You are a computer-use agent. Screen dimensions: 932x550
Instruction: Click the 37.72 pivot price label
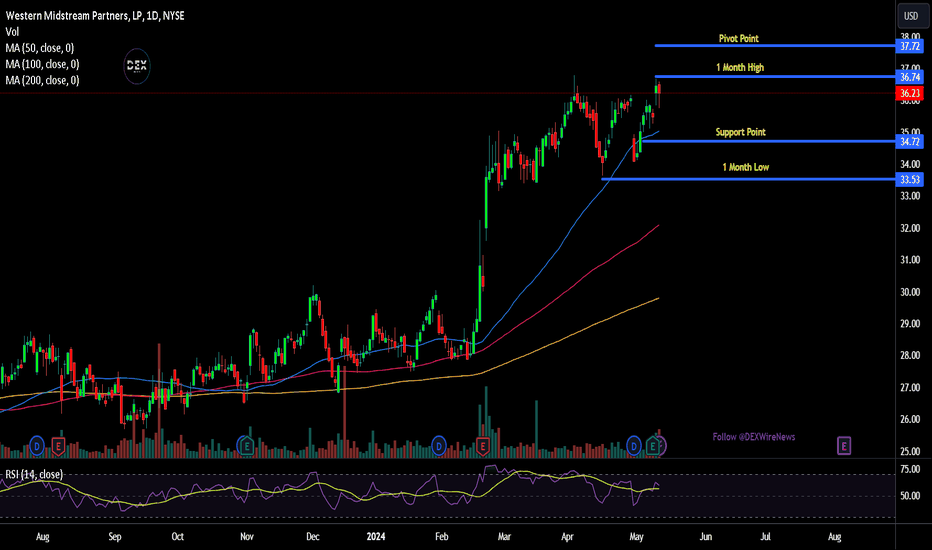909,46
